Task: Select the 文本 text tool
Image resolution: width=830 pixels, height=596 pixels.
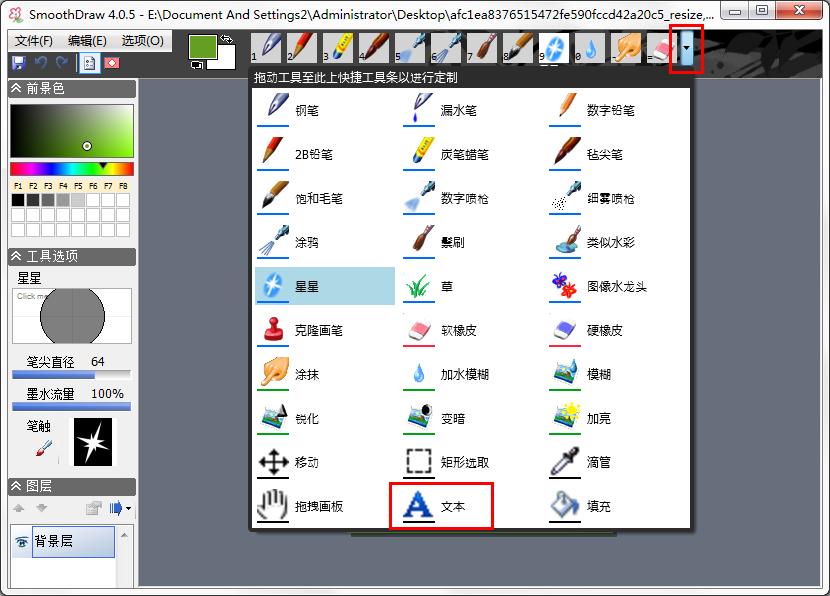Action: tap(440, 506)
